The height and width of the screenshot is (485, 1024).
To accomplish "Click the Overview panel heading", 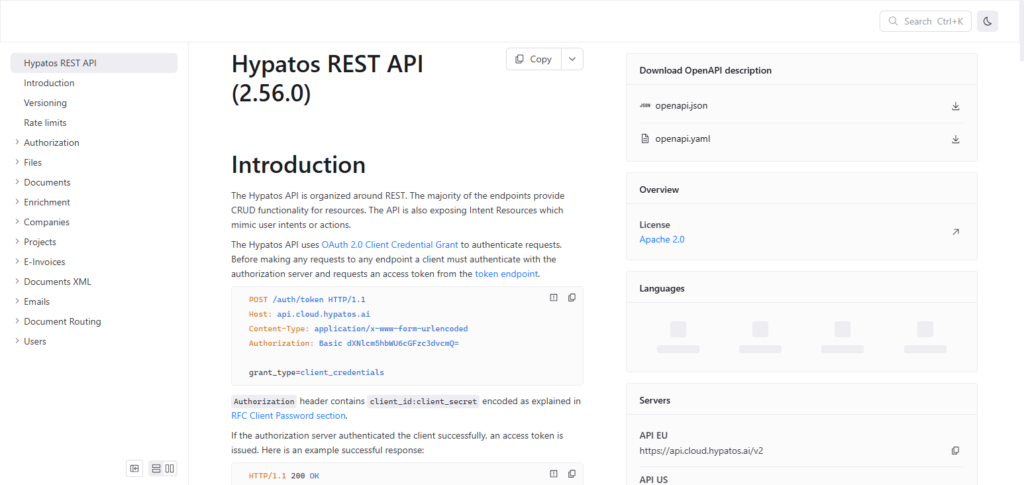I will coord(659,190).
